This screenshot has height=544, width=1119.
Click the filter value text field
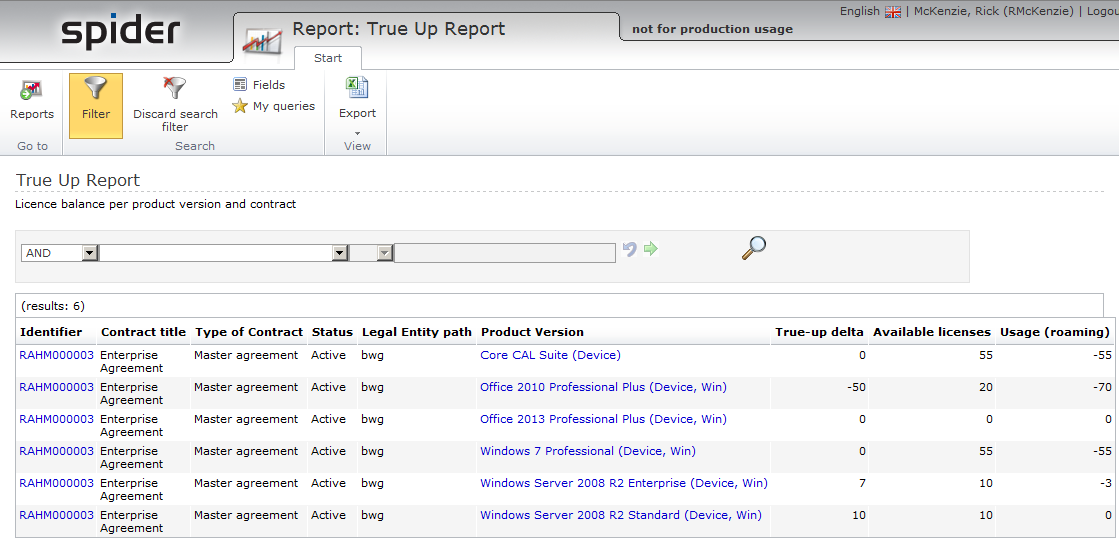click(505, 254)
